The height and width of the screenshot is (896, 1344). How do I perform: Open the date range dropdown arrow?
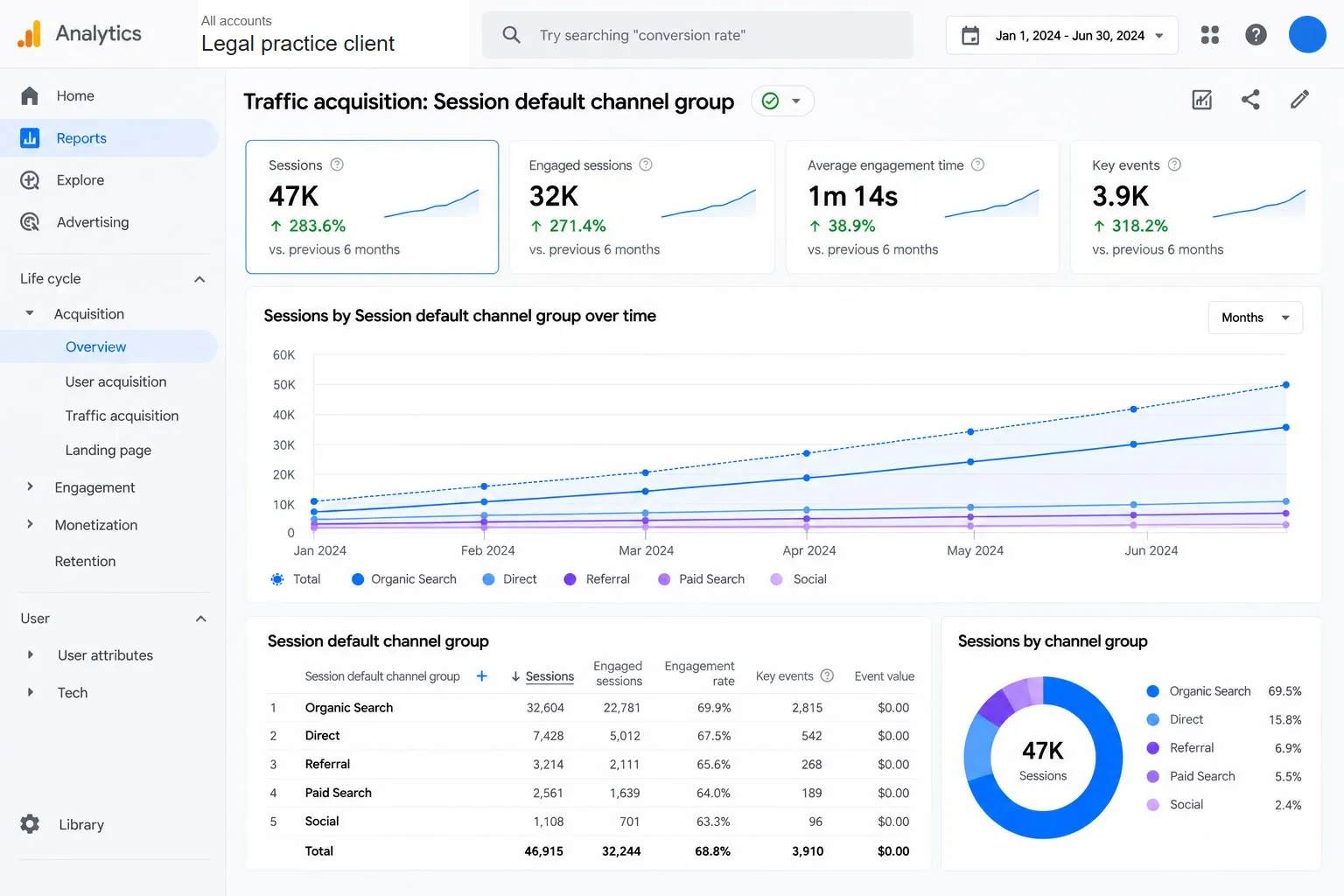pyautogui.click(x=1159, y=36)
